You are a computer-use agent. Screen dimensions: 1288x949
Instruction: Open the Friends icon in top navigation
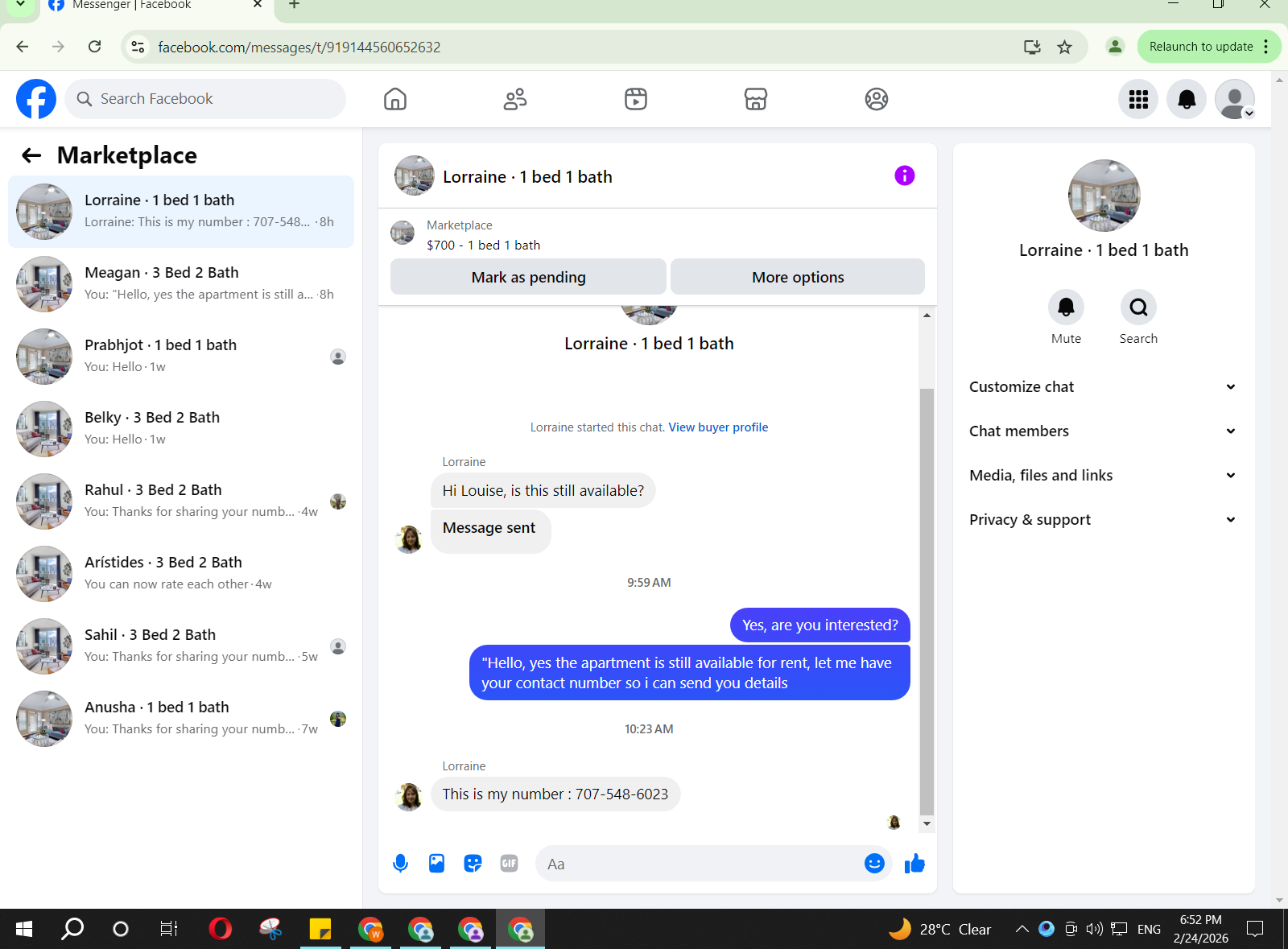515,99
